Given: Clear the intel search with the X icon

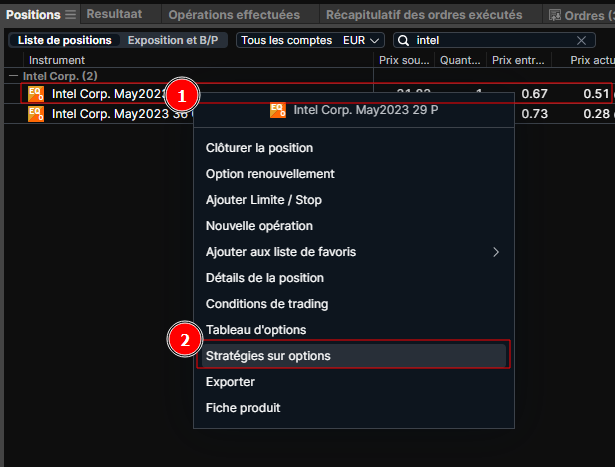Looking at the screenshot, I should pos(581,40).
